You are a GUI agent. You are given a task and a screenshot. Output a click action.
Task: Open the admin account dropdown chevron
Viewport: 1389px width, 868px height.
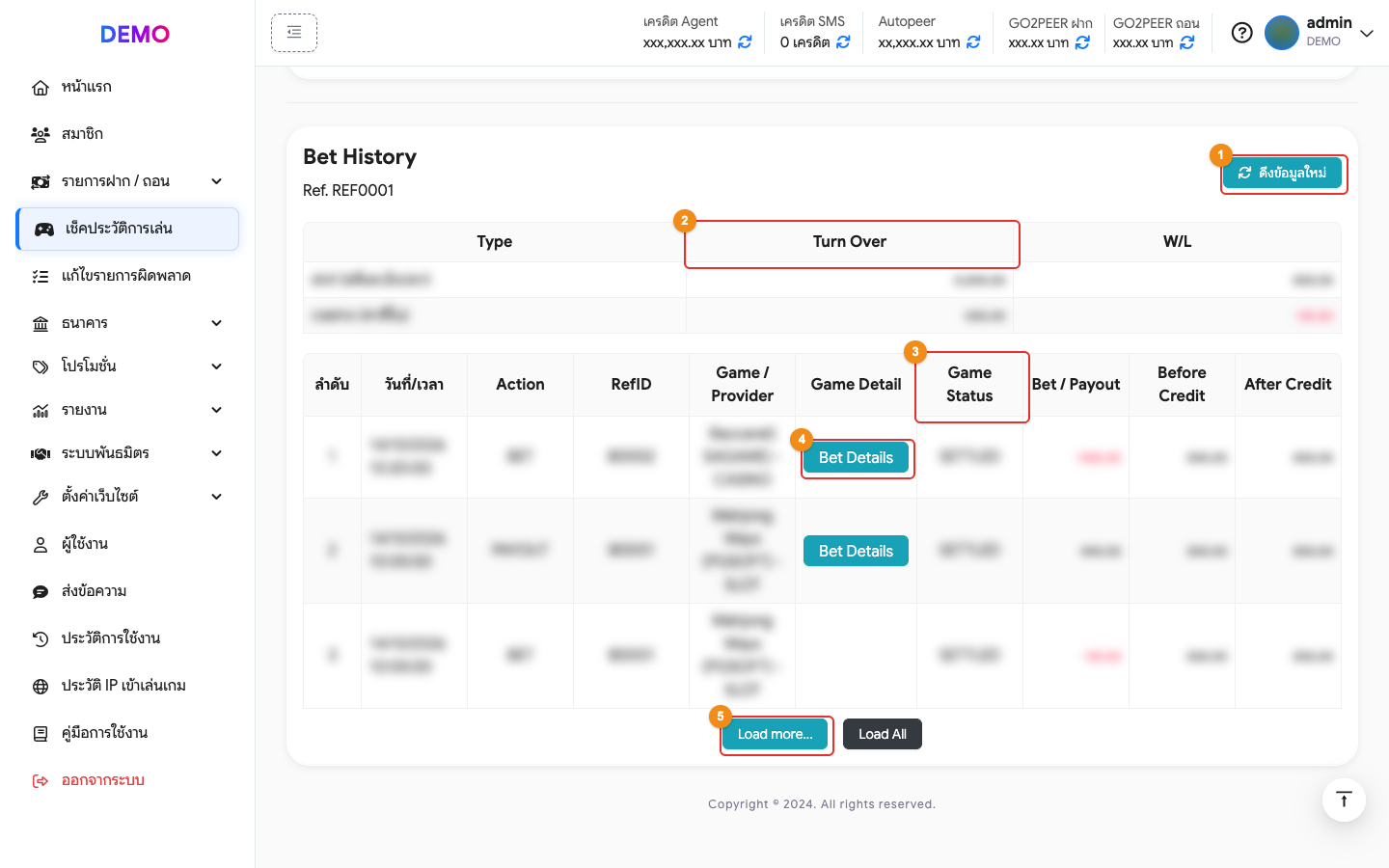(x=1367, y=33)
